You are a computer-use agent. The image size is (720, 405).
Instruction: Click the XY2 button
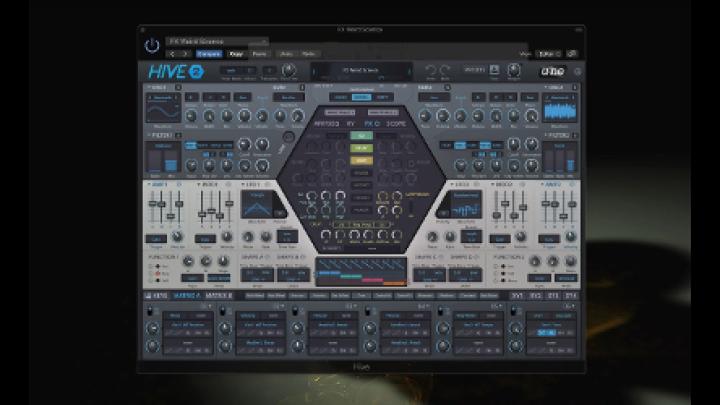tap(535, 295)
